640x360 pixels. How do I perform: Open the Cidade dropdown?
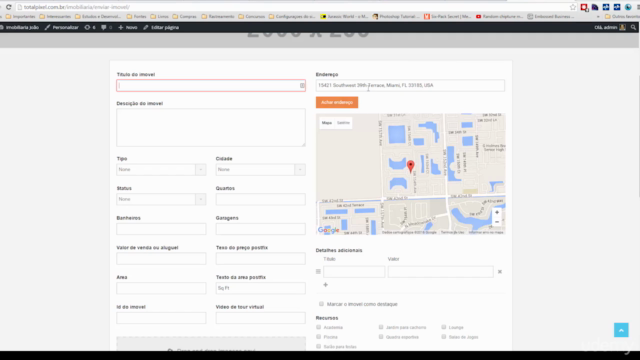point(260,169)
